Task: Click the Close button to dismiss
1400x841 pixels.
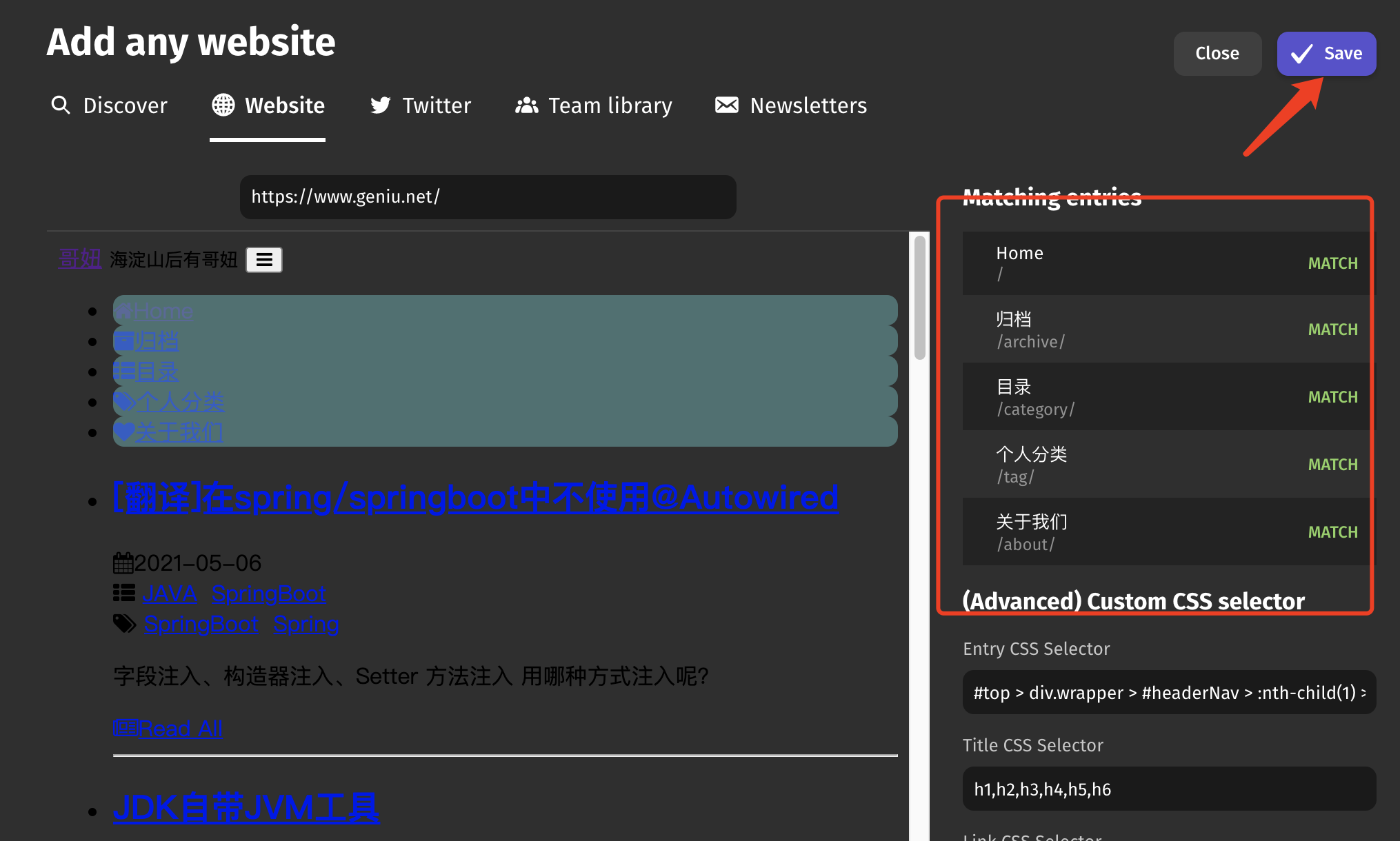Action: point(1217,53)
